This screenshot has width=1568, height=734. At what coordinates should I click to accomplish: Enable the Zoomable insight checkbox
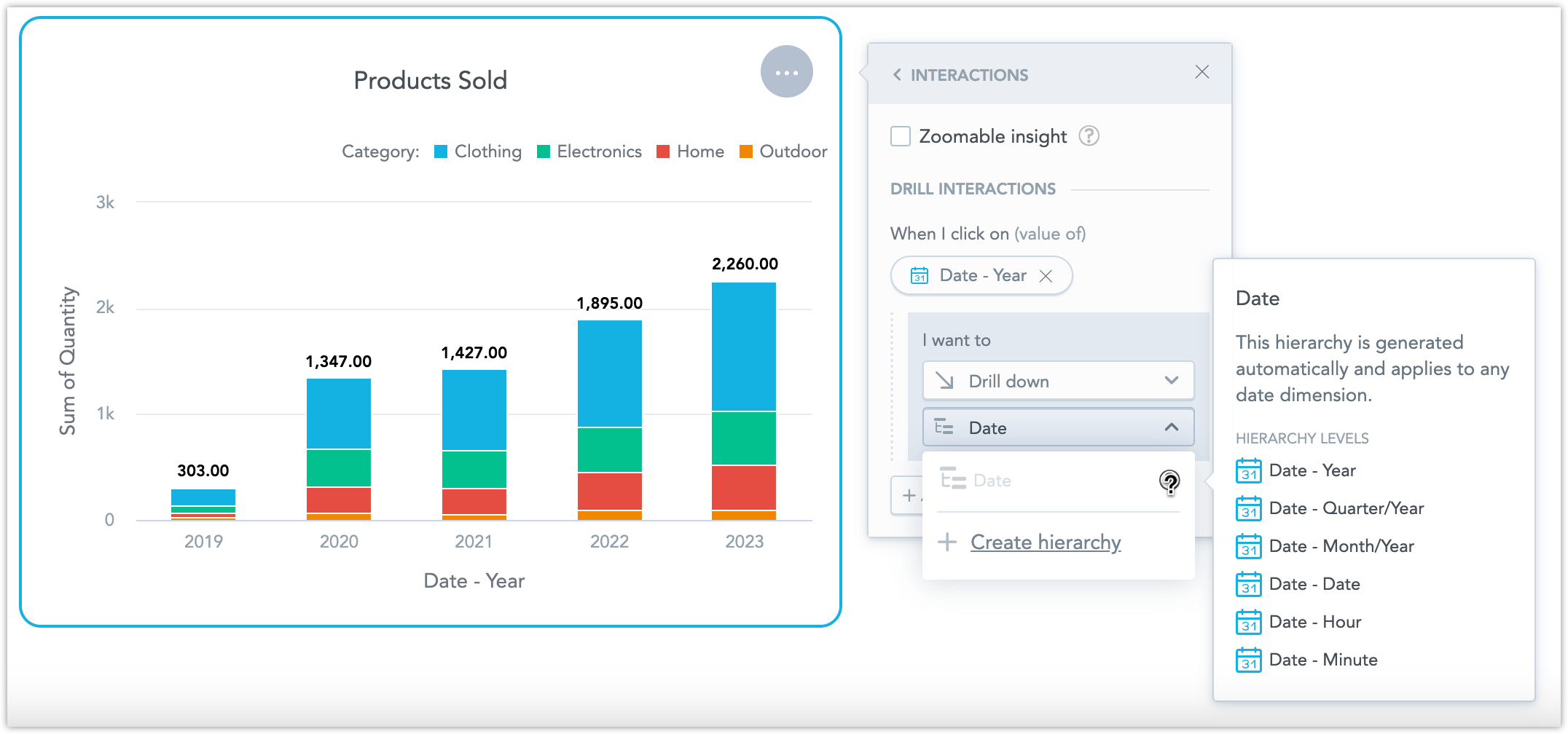click(x=901, y=136)
